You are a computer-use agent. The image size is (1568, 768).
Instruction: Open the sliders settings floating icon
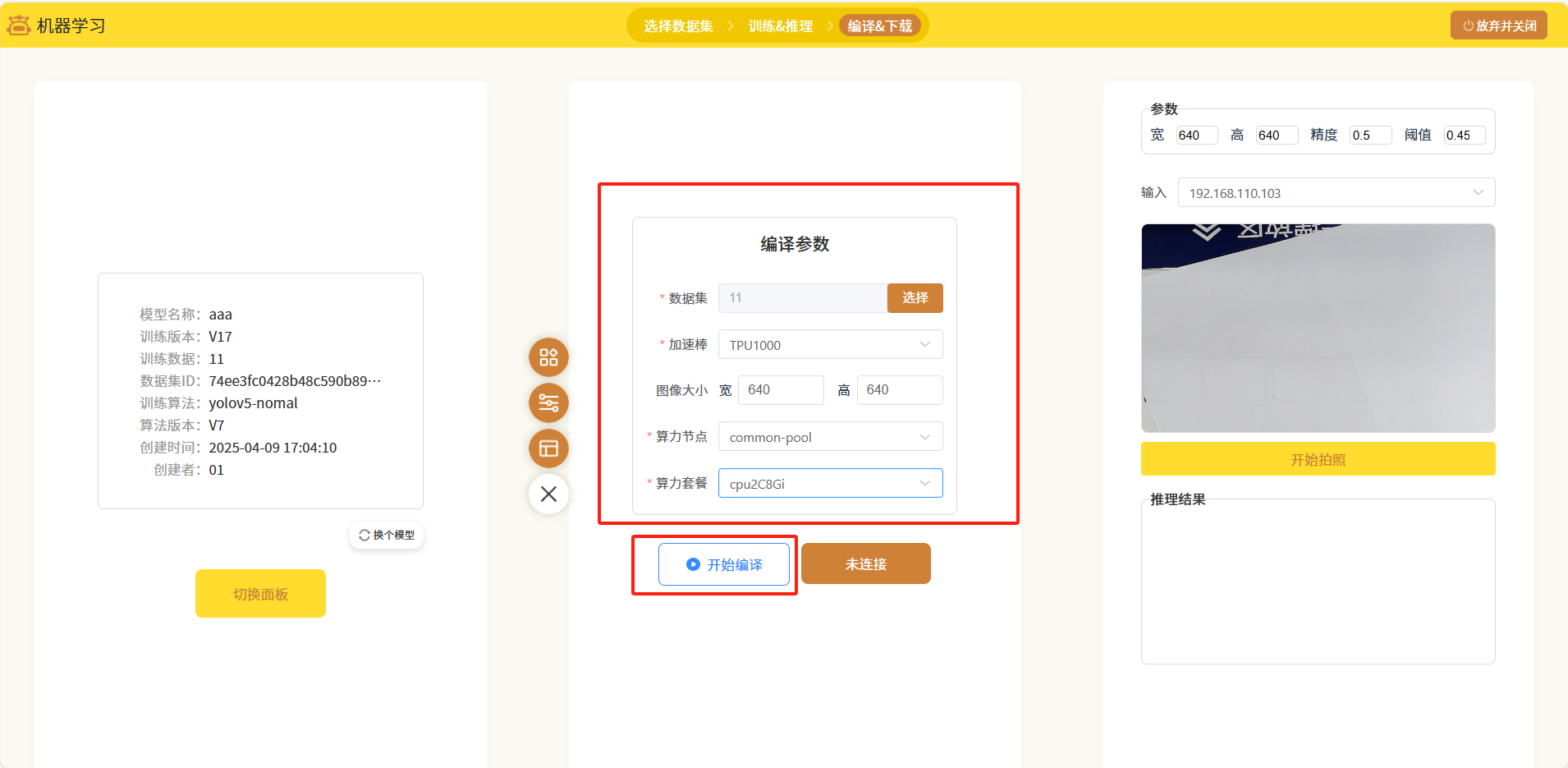click(548, 403)
